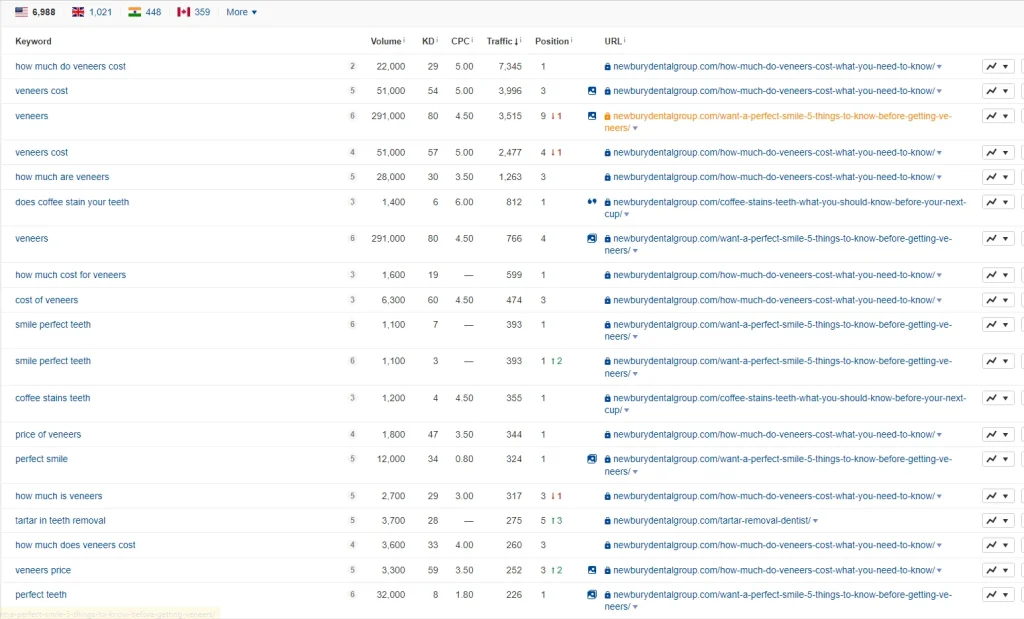Expand URL caret in 'coffee stains teeth' row
This screenshot has height=619, width=1024.
[x=626, y=411]
